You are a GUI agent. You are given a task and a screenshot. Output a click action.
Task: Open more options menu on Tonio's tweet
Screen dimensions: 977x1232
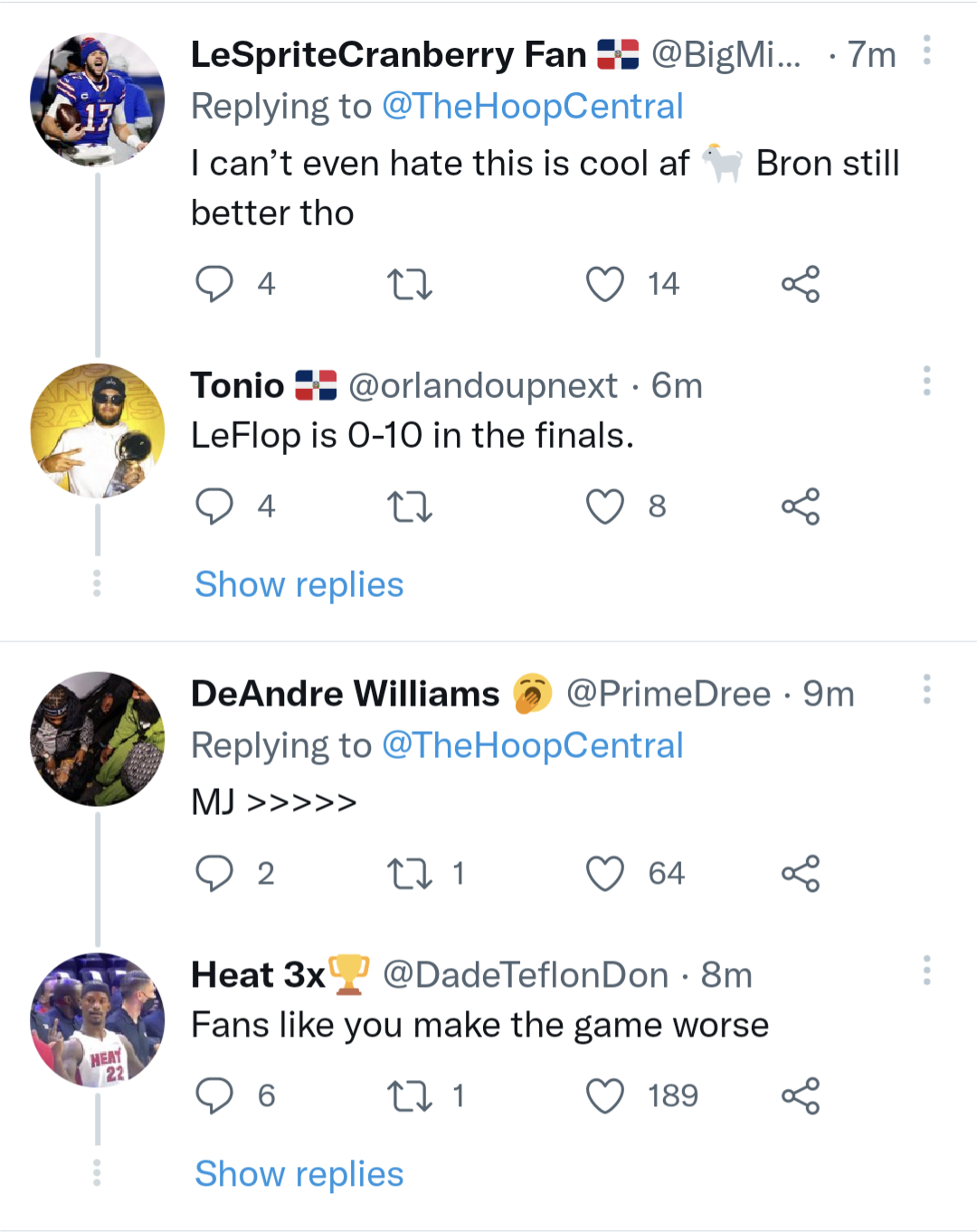(926, 381)
